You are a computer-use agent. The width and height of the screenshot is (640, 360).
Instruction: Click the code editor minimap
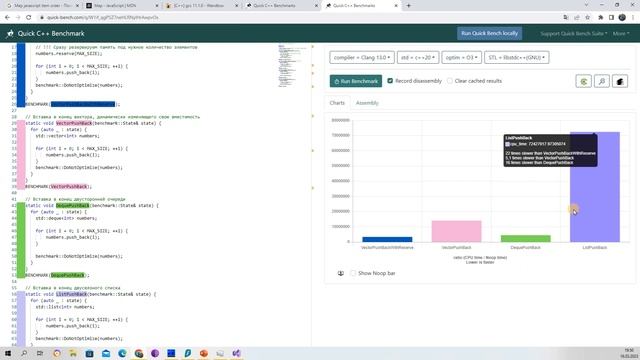(292, 65)
